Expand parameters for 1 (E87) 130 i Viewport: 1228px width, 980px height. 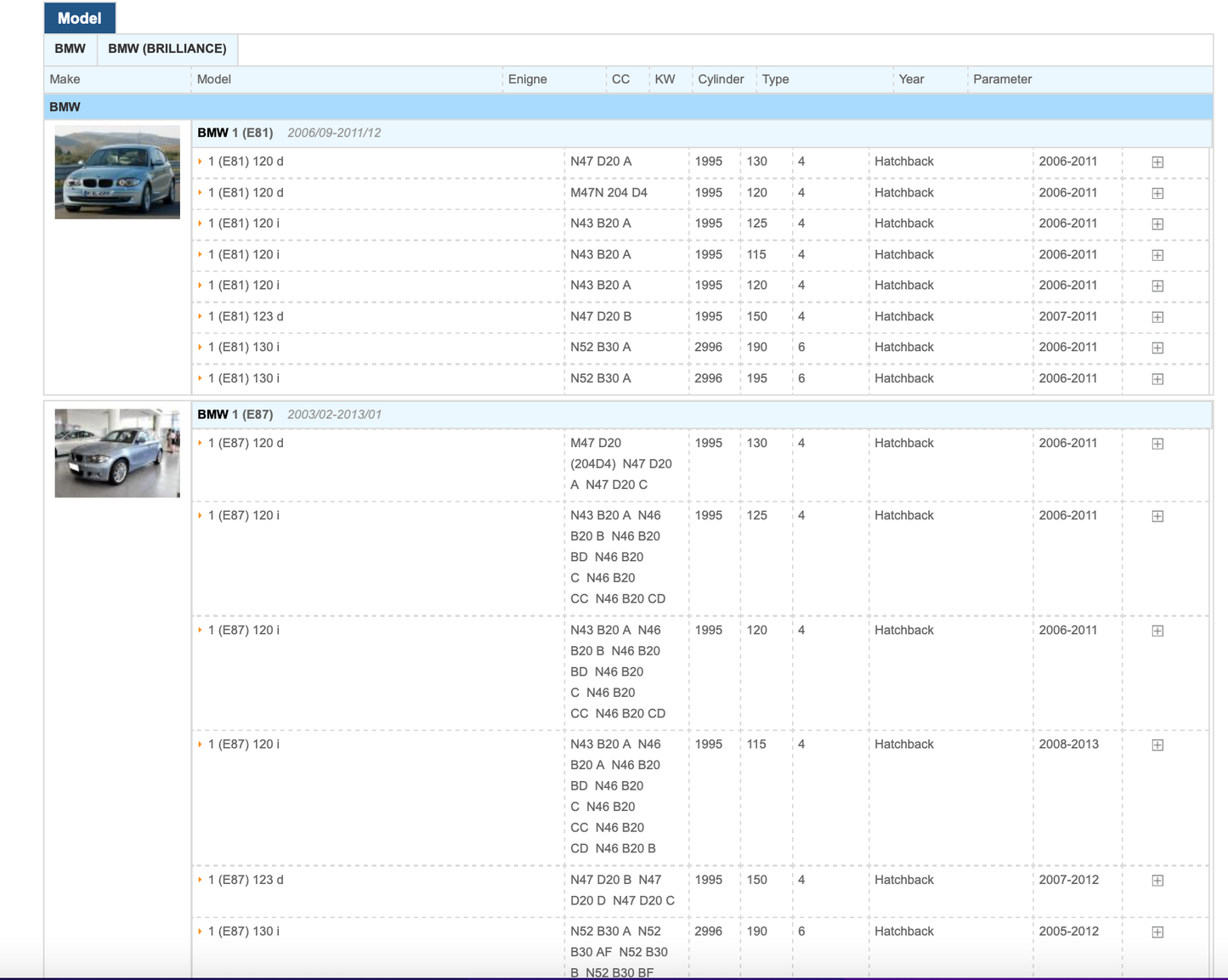1157,932
